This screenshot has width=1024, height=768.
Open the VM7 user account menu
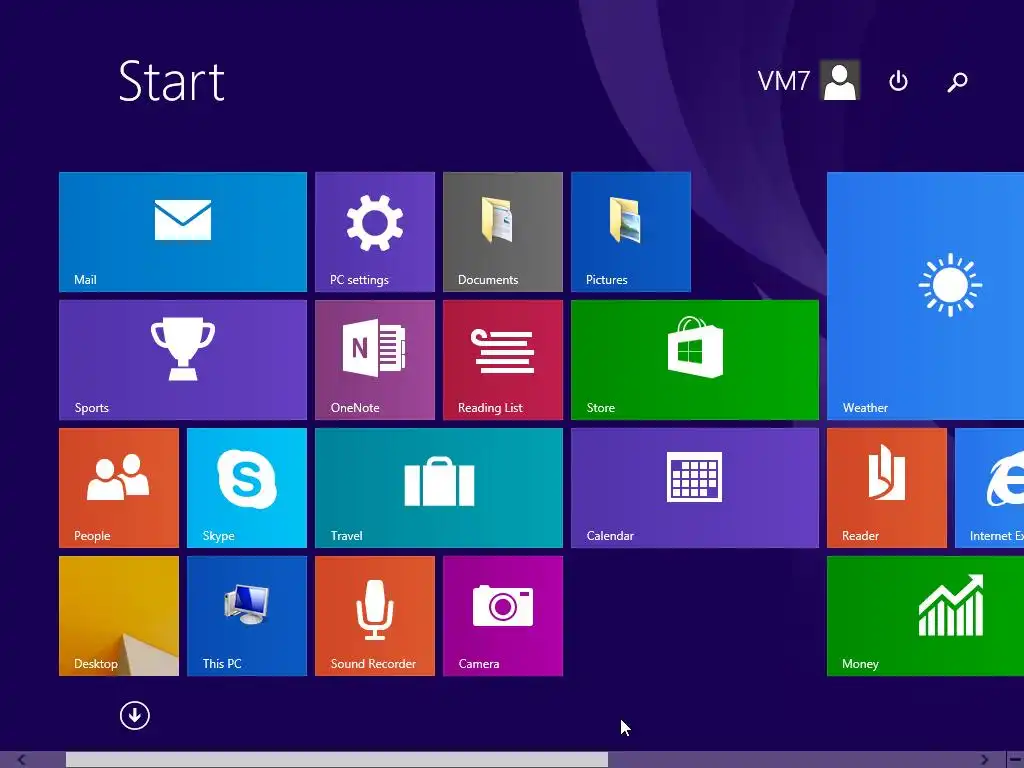[808, 81]
